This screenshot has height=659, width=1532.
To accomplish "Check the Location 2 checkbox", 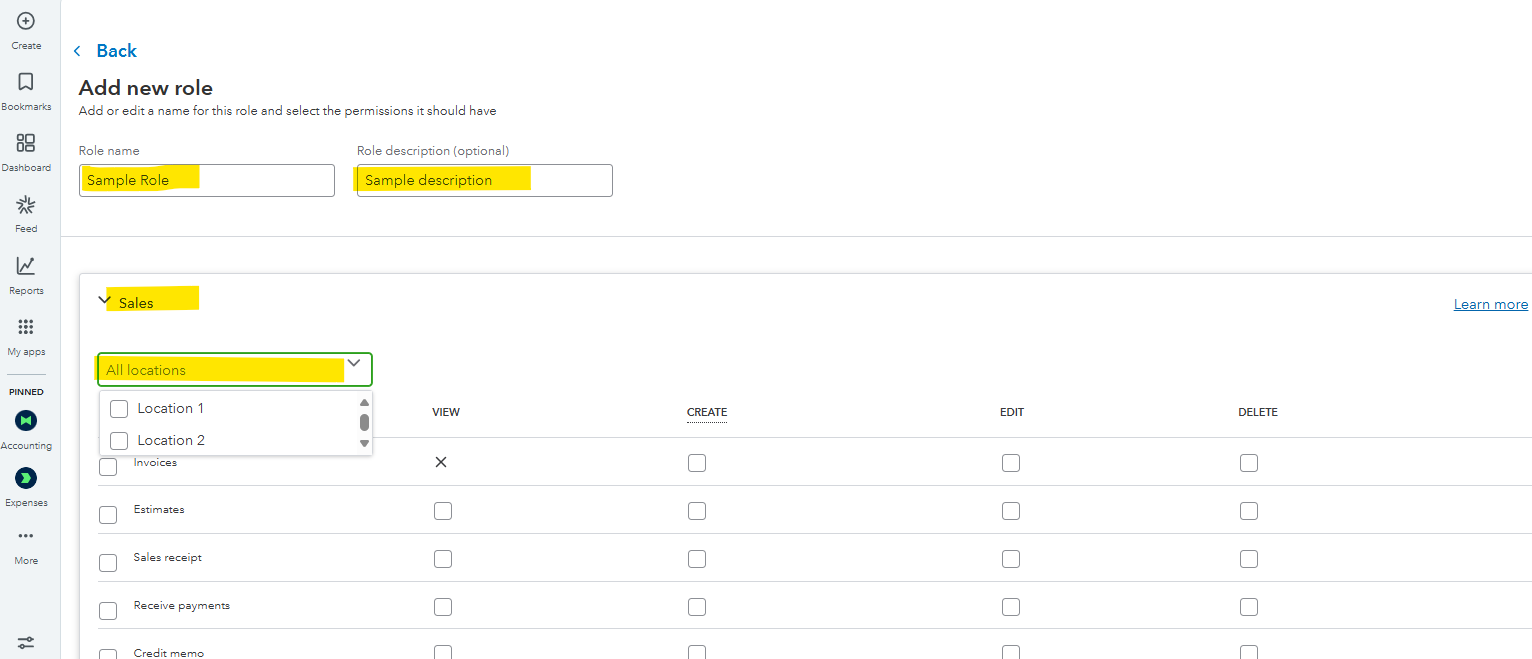I will [x=119, y=441].
